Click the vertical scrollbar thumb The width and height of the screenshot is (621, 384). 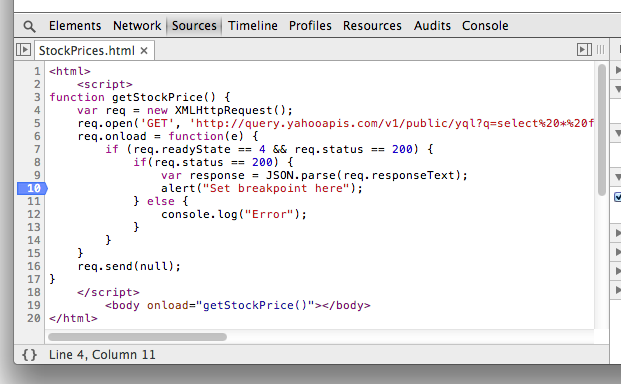[x=602, y=130]
